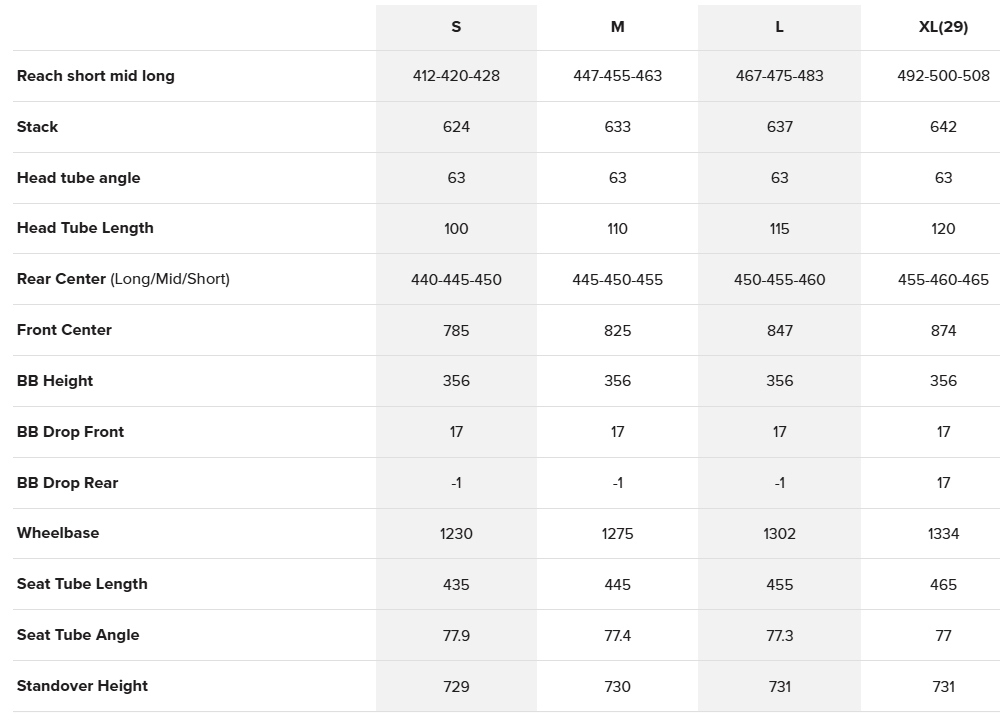Click the BB Drop Rear label

pos(67,483)
